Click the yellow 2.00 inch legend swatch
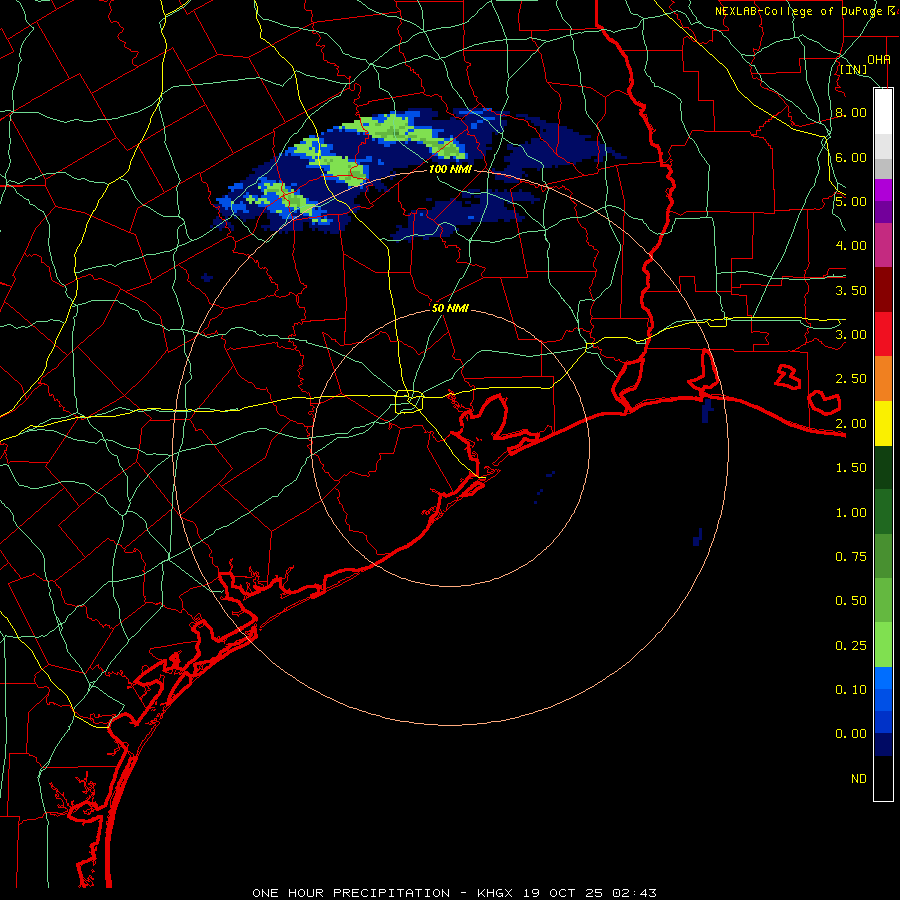Screen dimensions: 900x900 pyautogui.click(x=883, y=424)
